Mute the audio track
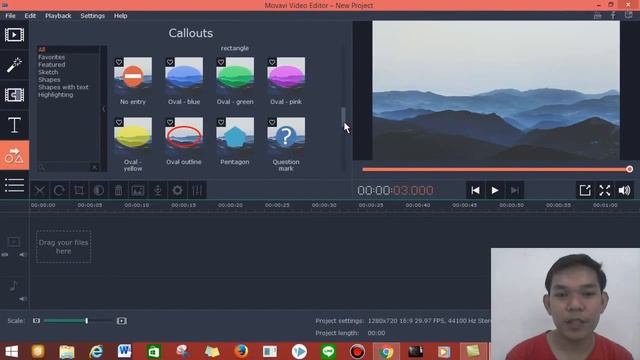Screen dimensions: 640x360 (x=22, y=299)
